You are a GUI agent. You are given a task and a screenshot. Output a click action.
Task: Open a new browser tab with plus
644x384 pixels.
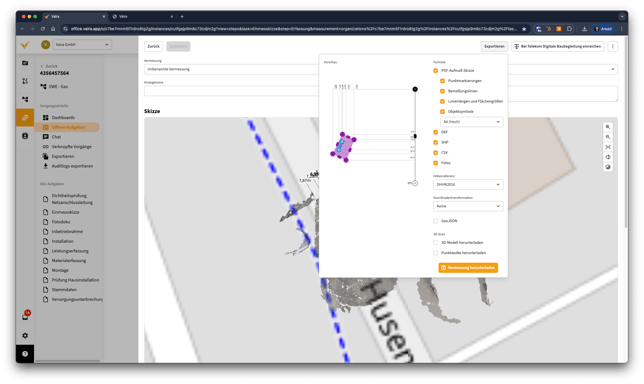tap(182, 16)
